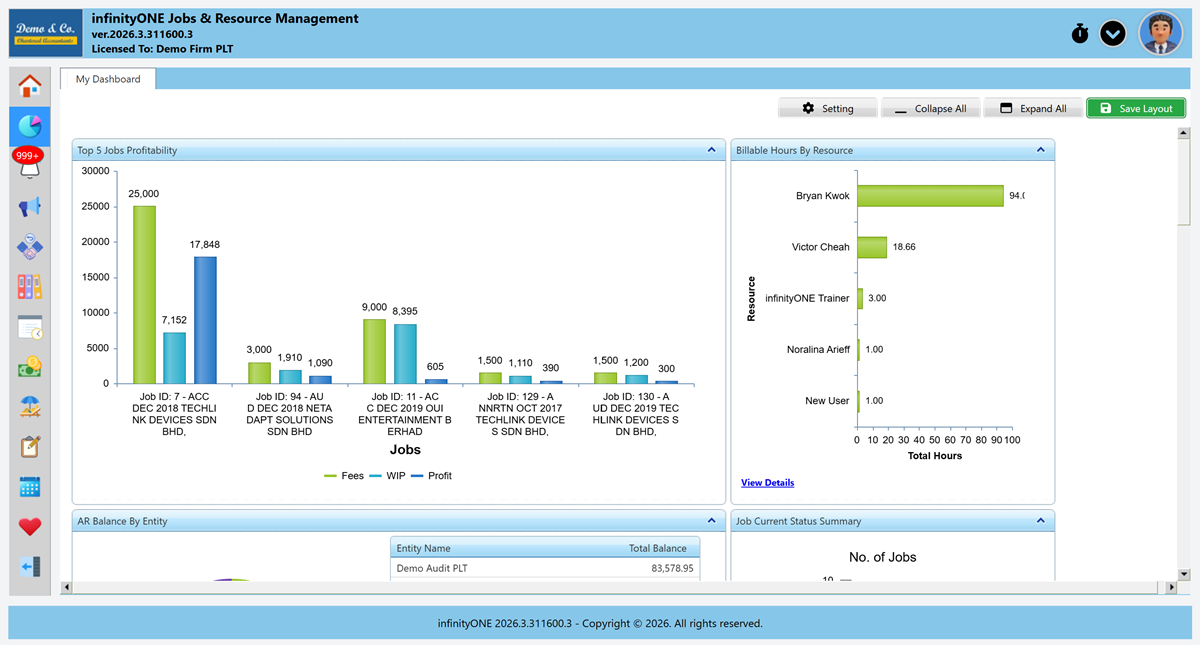Click Expand All button
Image resolution: width=1200 pixels, height=645 pixels.
pyautogui.click(x=1033, y=108)
